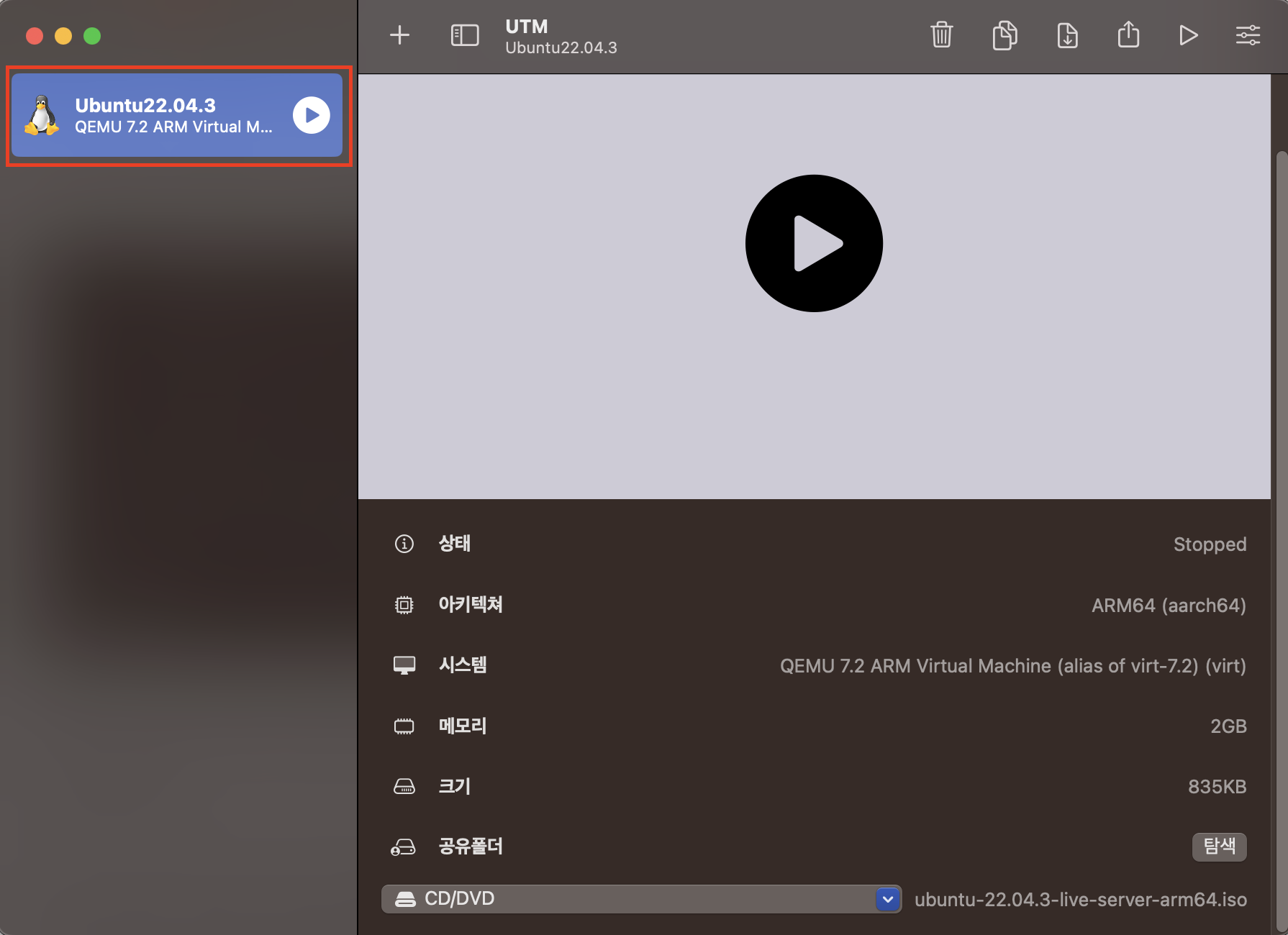1288x935 pixels.
Task: Share the VM with the share icon
Action: [x=1128, y=34]
